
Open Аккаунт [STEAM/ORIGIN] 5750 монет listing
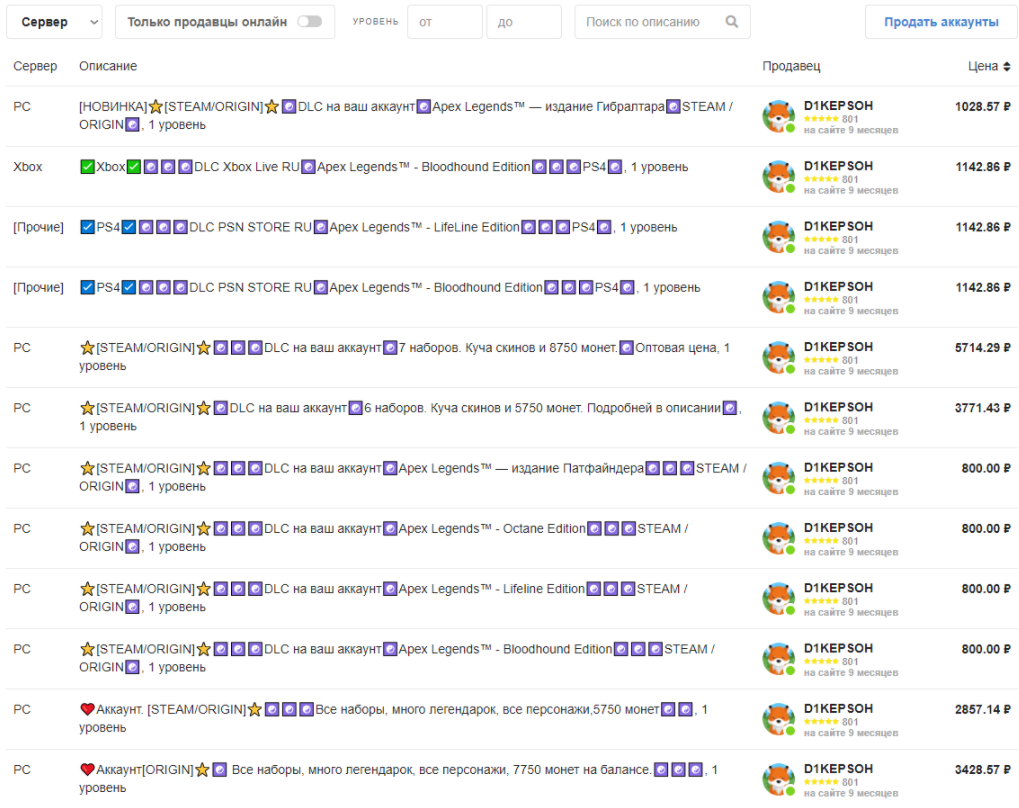coord(393,718)
